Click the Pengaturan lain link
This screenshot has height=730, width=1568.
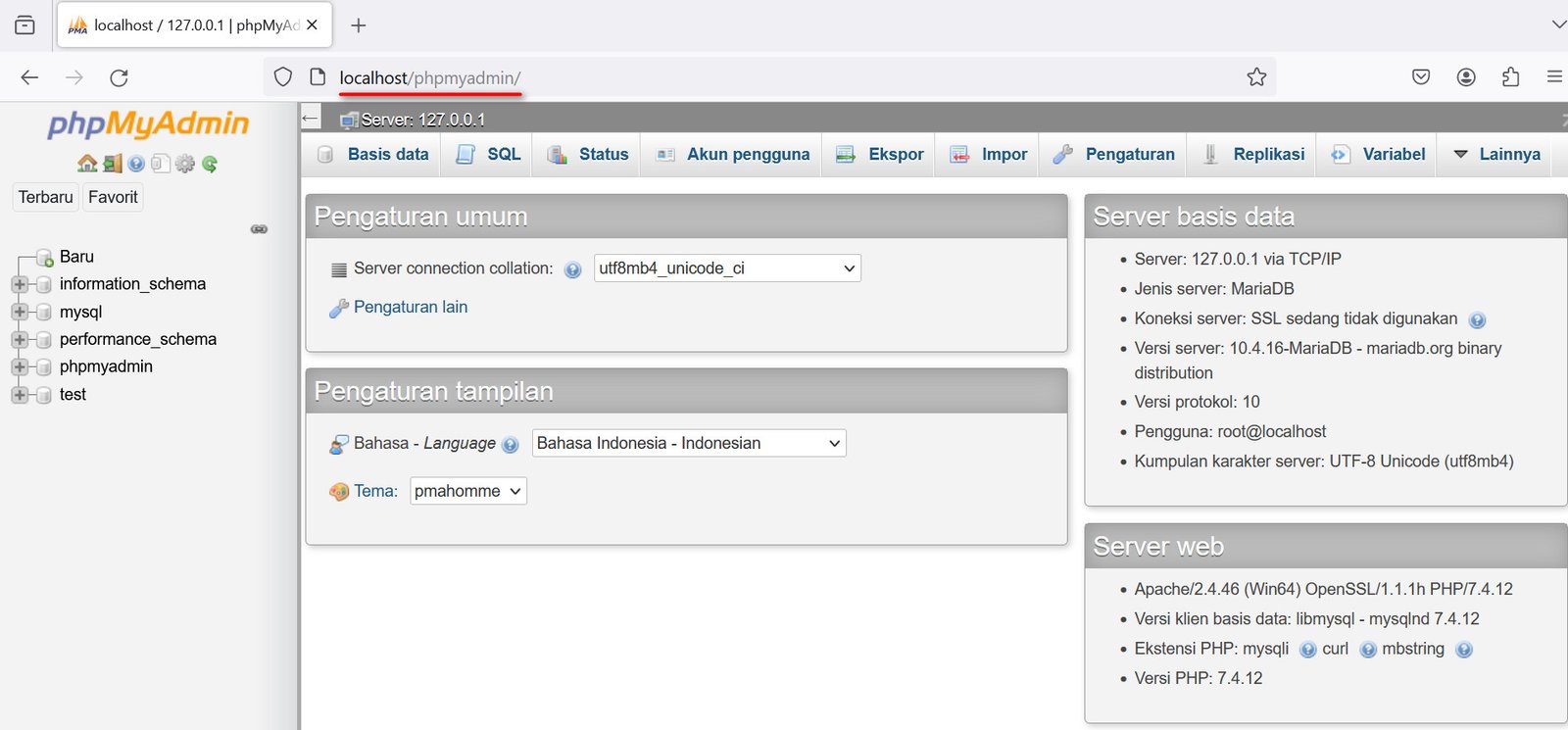click(x=411, y=307)
